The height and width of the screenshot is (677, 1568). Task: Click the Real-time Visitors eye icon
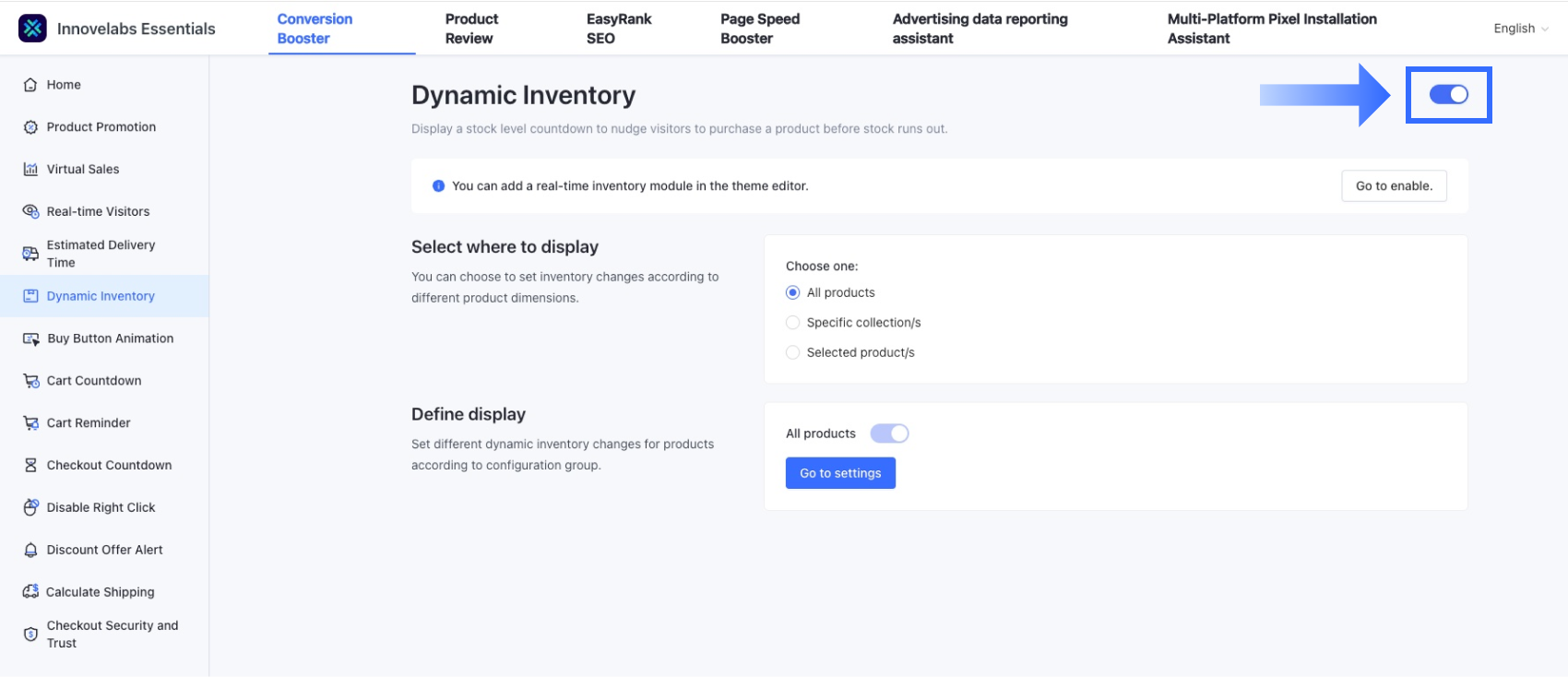30,211
